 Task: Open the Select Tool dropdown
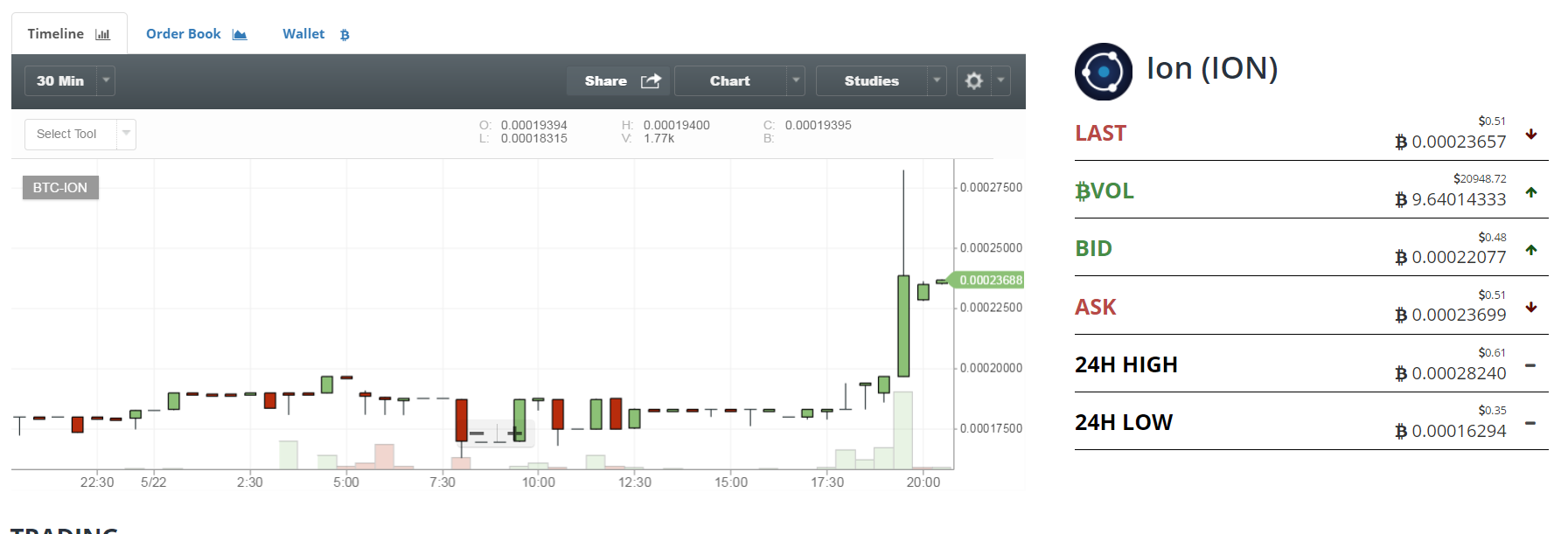(x=80, y=135)
